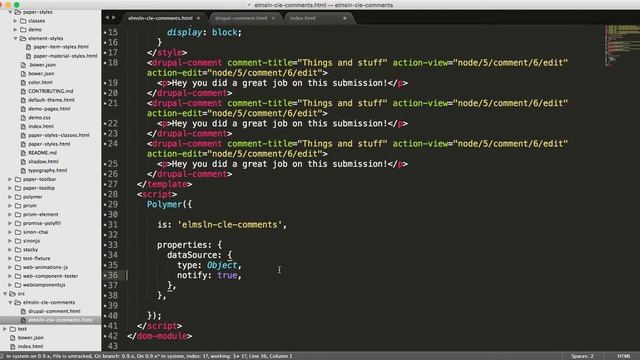The height and width of the screenshot is (360, 640).
Task: Click line number 36 in gutter
Action: (x=113, y=276)
